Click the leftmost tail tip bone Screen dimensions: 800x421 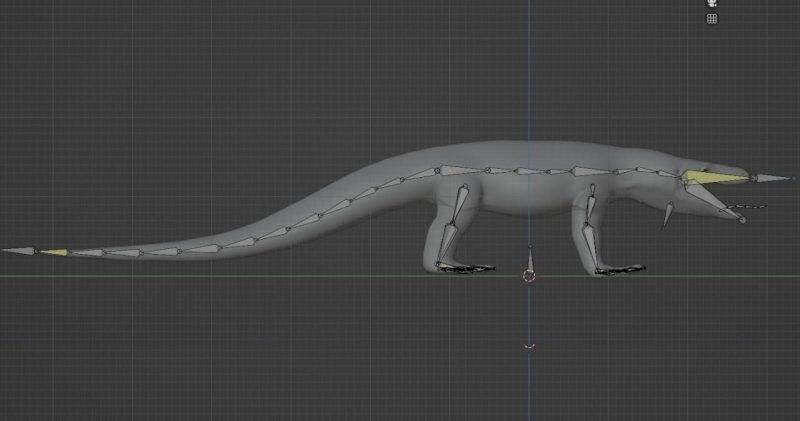point(20,250)
